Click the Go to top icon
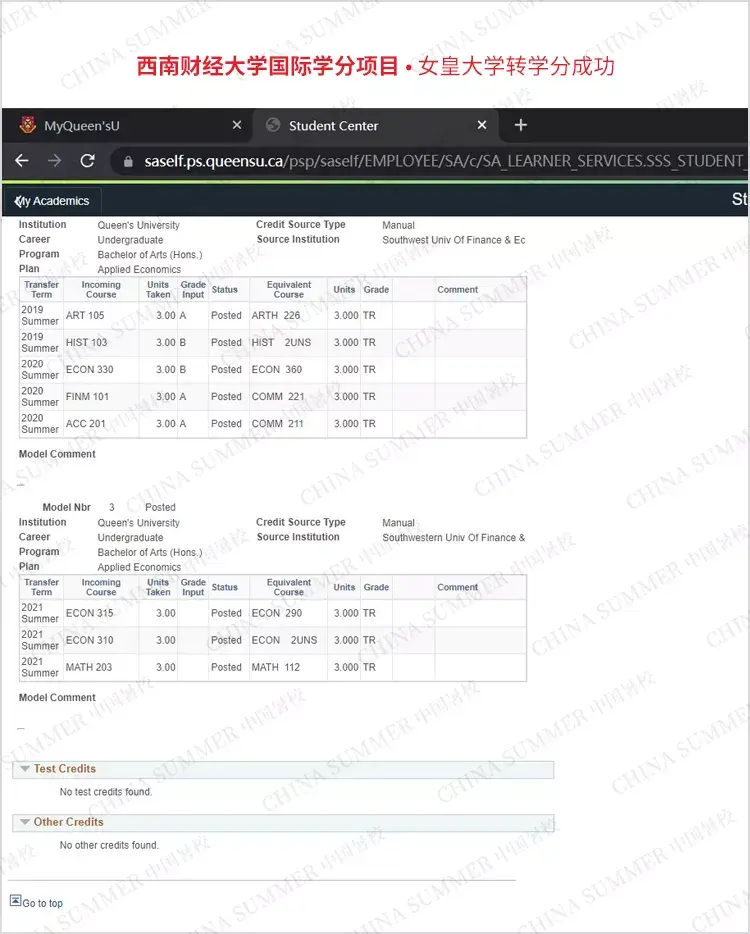The height and width of the screenshot is (934, 750). pyautogui.click(x=15, y=900)
